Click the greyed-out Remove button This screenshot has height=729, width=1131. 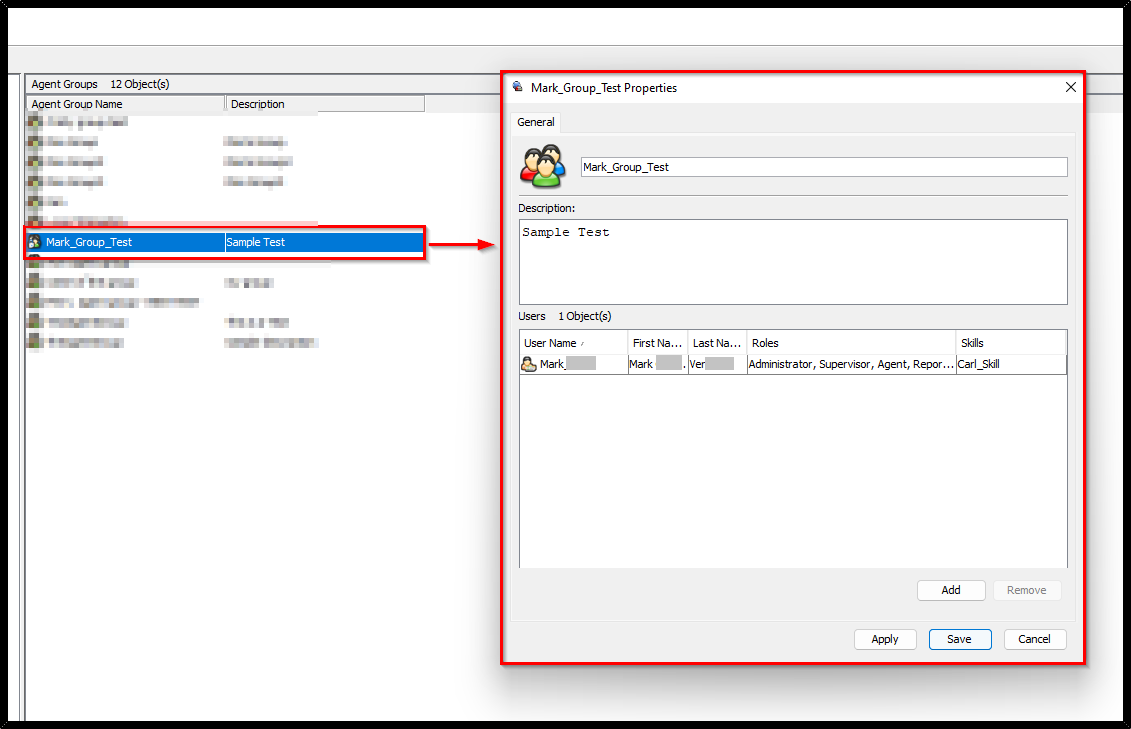tap(1026, 590)
